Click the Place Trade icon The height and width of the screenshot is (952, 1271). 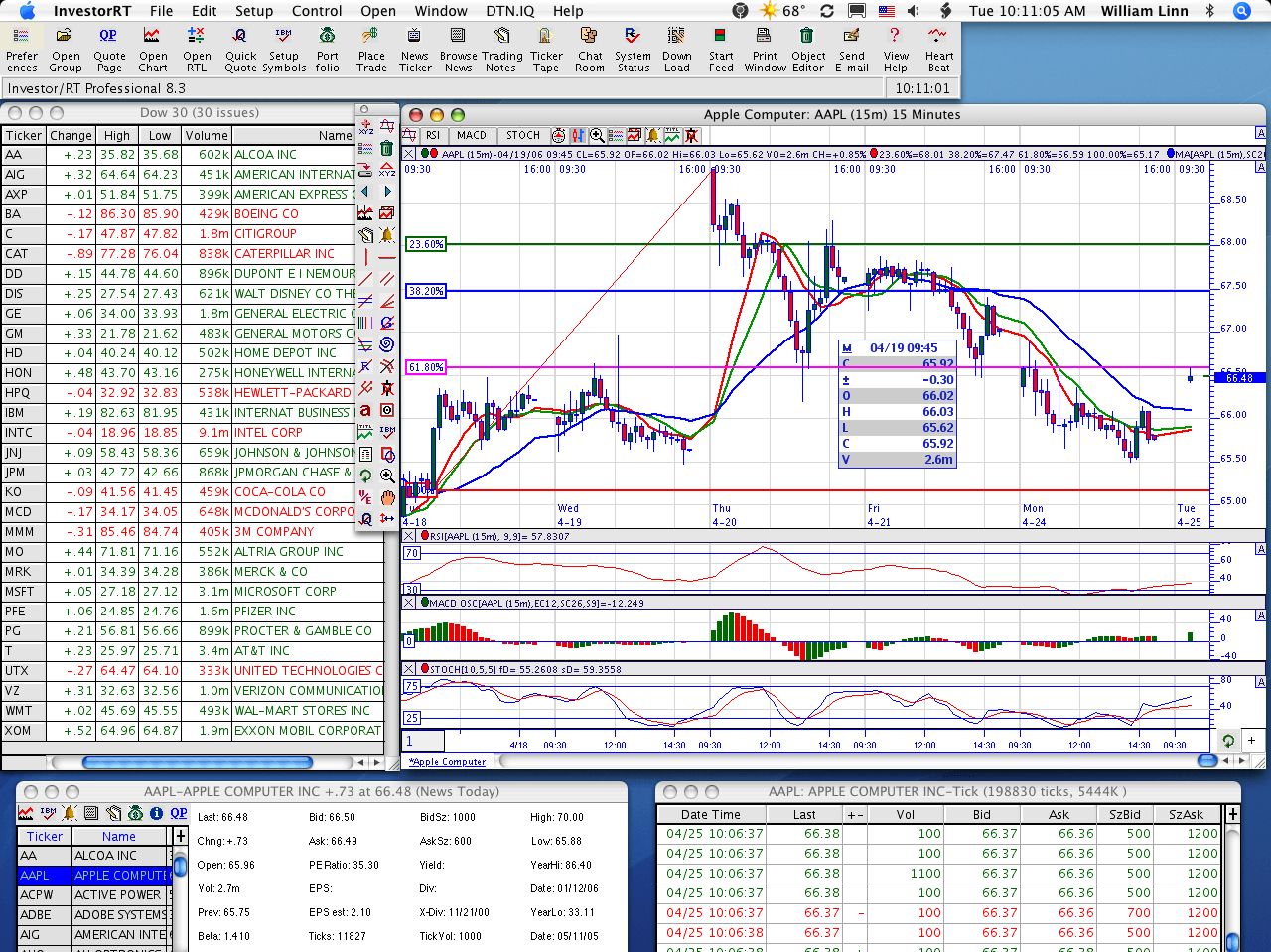click(x=371, y=49)
